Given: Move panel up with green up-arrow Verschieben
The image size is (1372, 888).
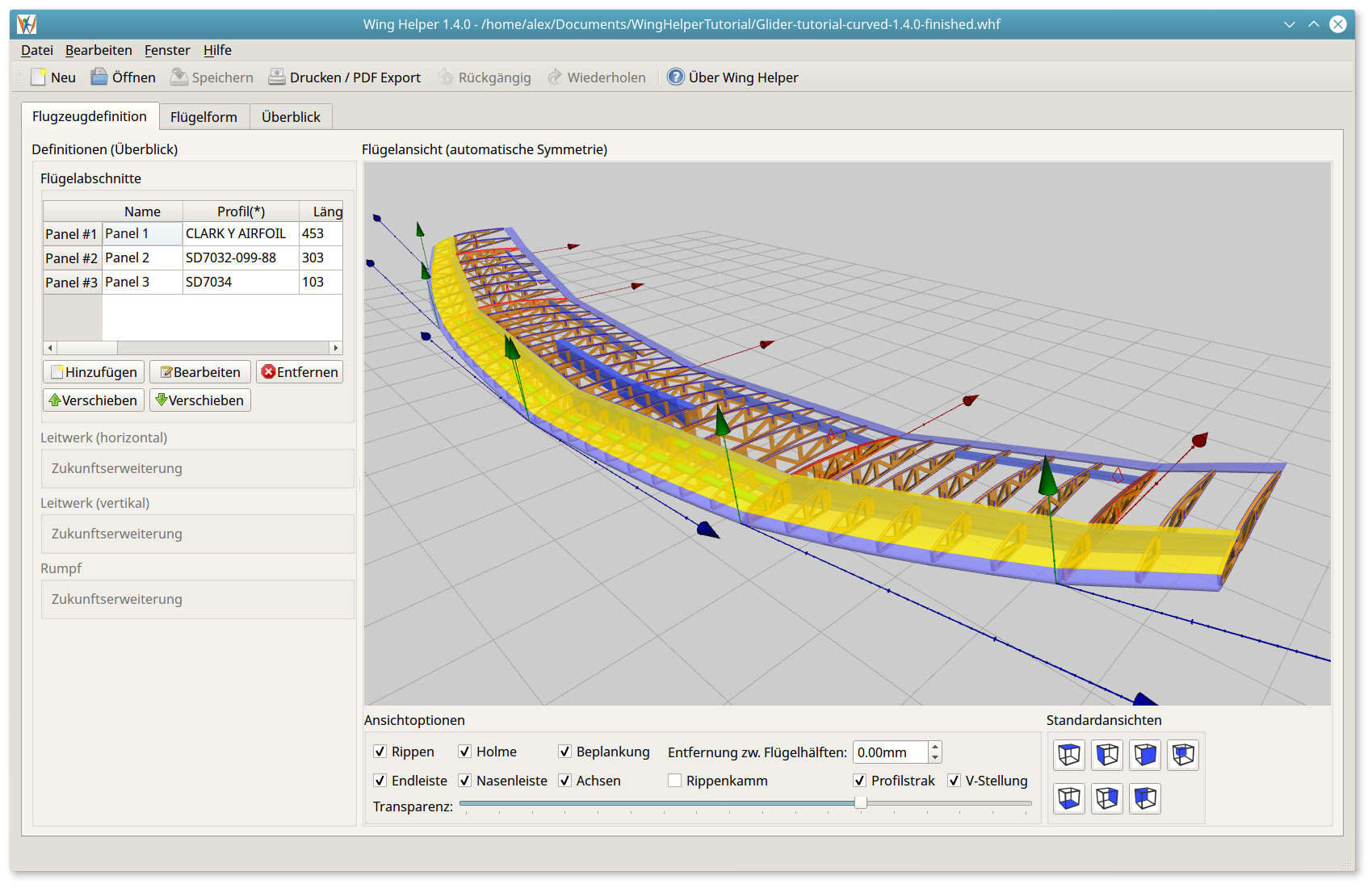Looking at the screenshot, I should pos(94,400).
